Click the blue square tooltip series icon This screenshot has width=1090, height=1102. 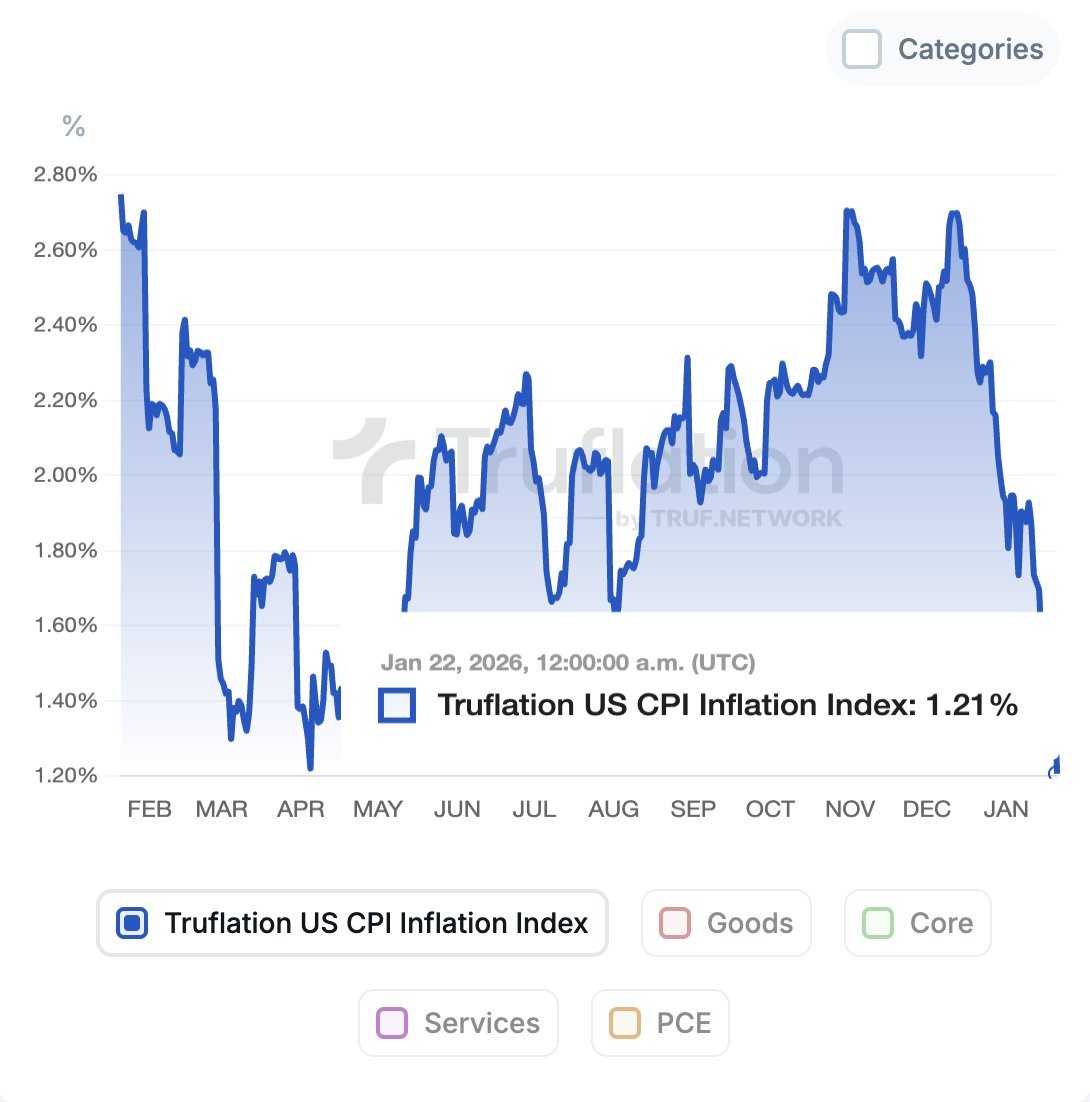pos(397,705)
